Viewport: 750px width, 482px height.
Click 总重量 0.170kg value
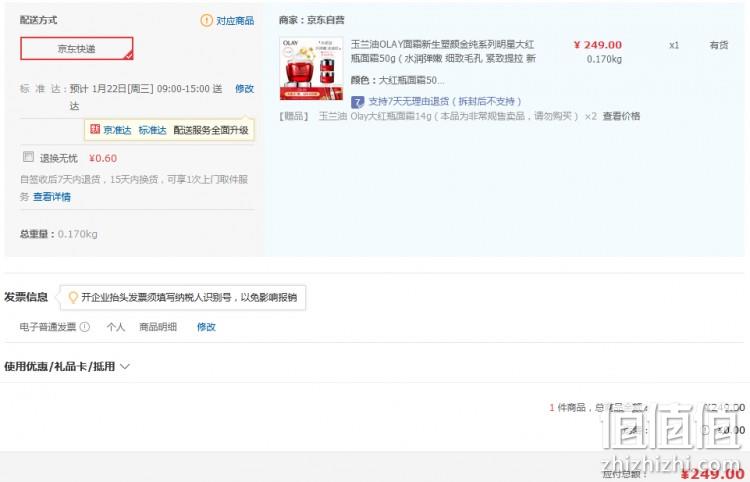point(77,234)
